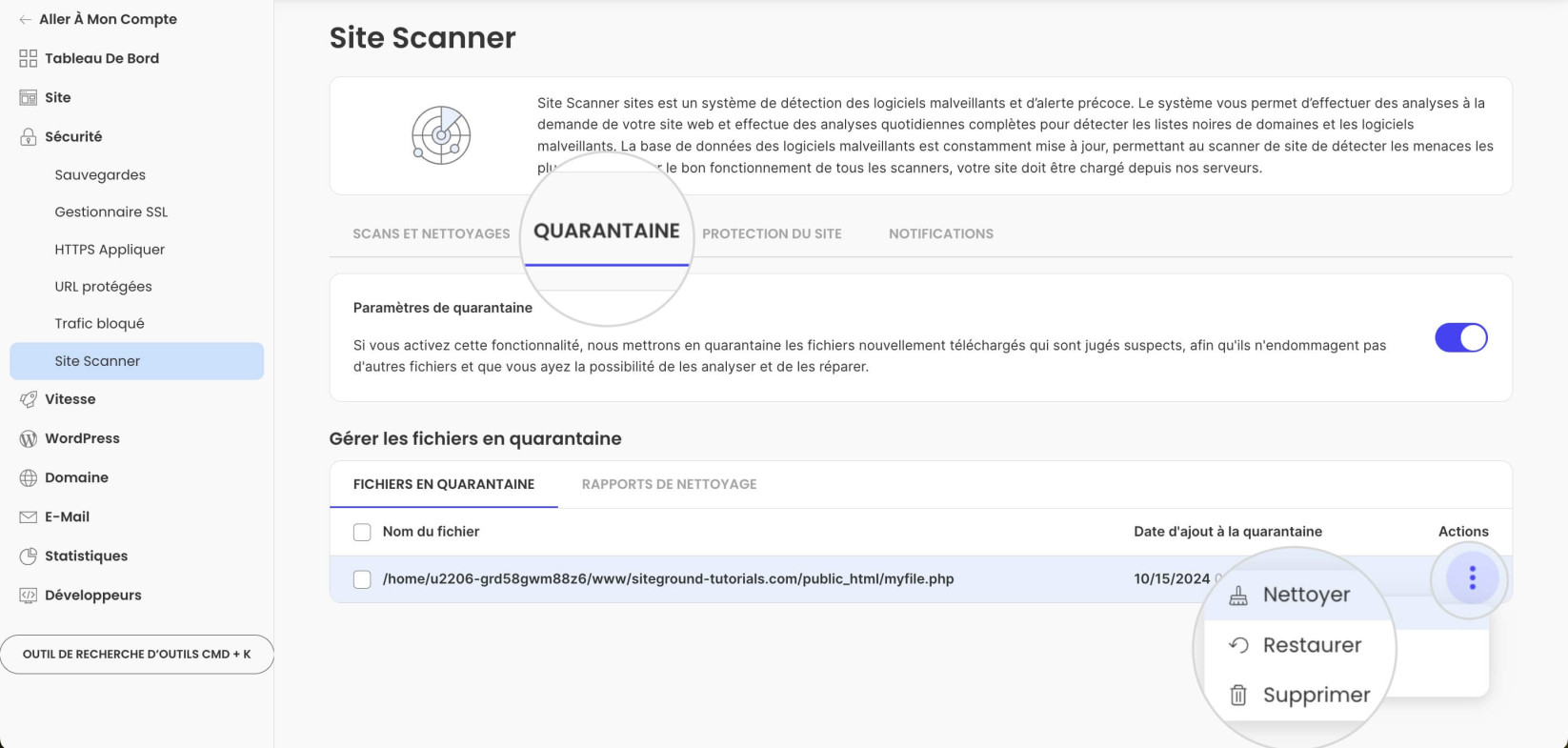Click the Domaine globe icon
Viewport: 1568px width, 748px height.
tap(29, 477)
